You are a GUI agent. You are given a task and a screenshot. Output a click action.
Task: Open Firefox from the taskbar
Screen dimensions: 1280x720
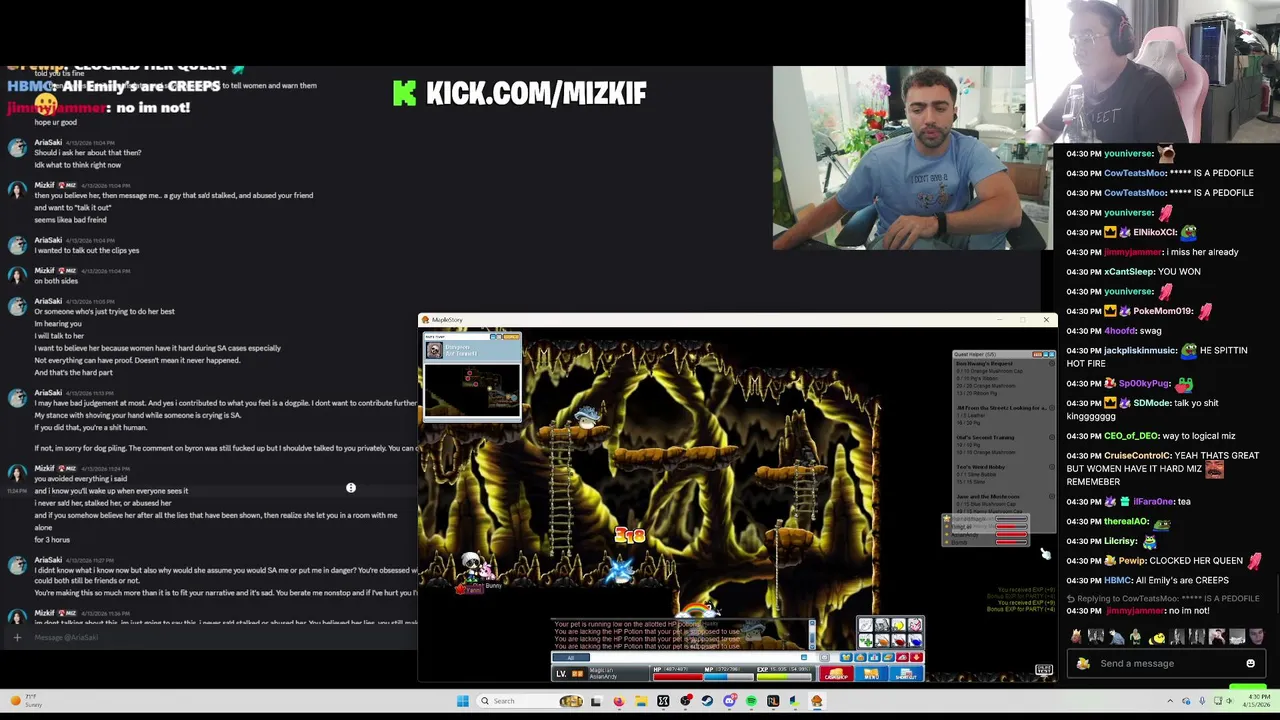tap(619, 701)
